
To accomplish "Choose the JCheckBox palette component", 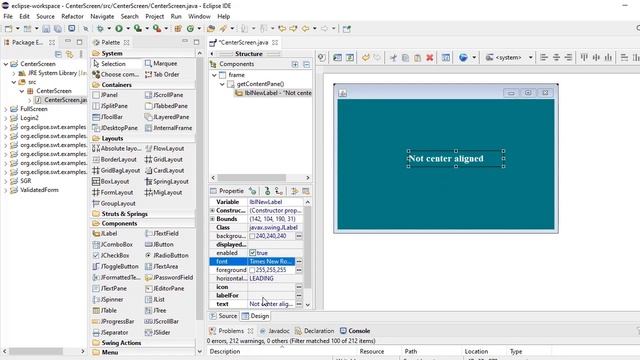I will pyautogui.click(x=111, y=256).
